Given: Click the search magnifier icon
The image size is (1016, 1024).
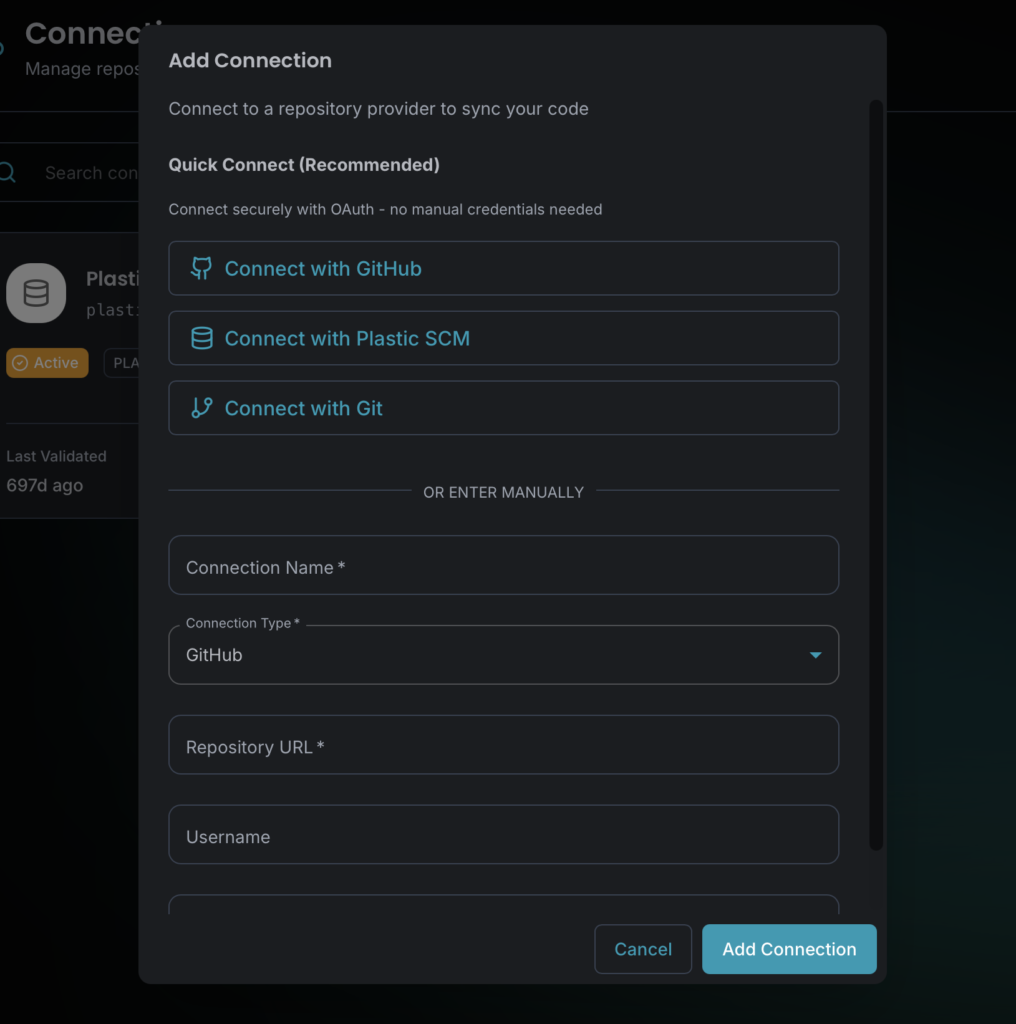Looking at the screenshot, I should (x=7, y=173).
